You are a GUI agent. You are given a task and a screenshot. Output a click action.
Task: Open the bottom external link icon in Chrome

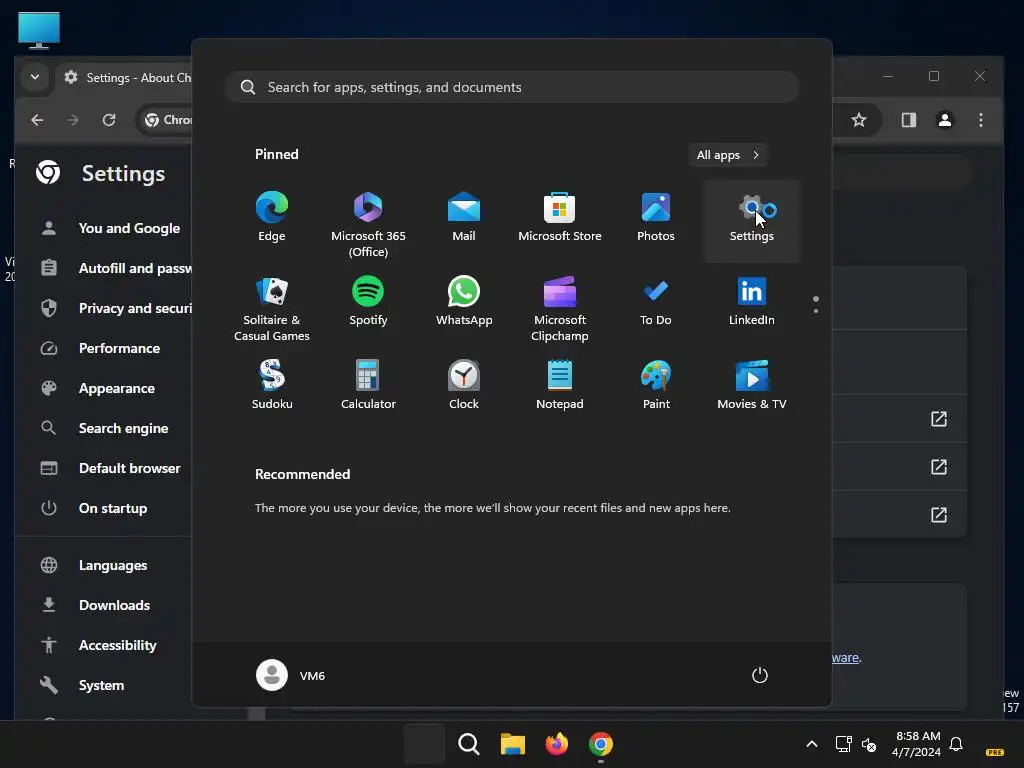(938, 515)
